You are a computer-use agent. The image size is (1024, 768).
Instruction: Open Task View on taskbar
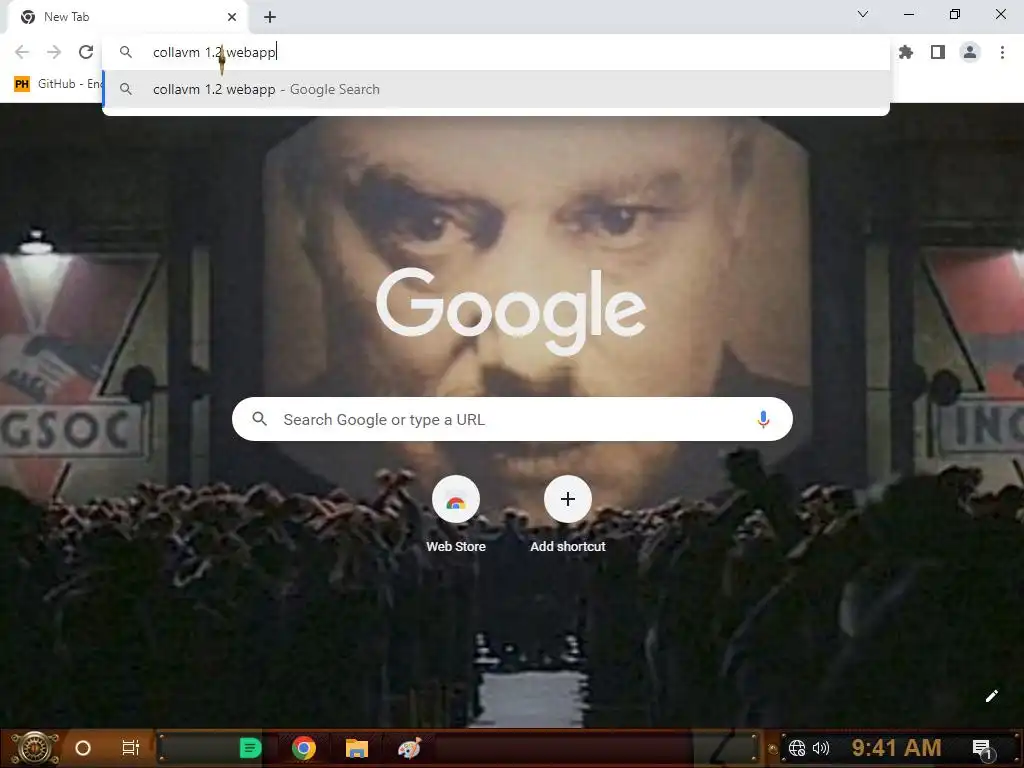[131, 748]
